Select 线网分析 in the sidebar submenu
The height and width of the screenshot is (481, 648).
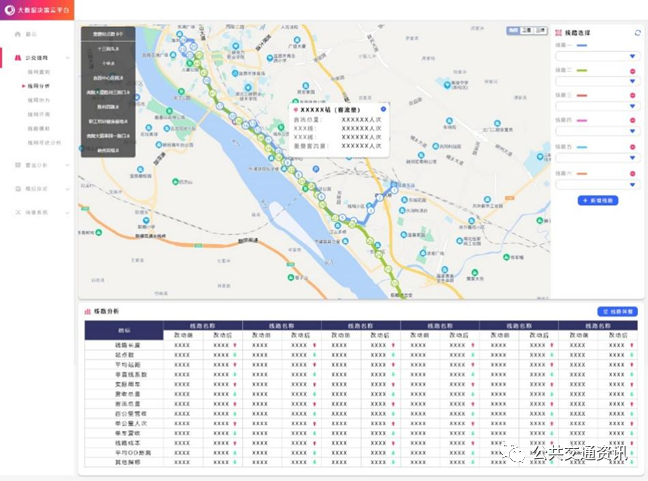(x=40, y=87)
